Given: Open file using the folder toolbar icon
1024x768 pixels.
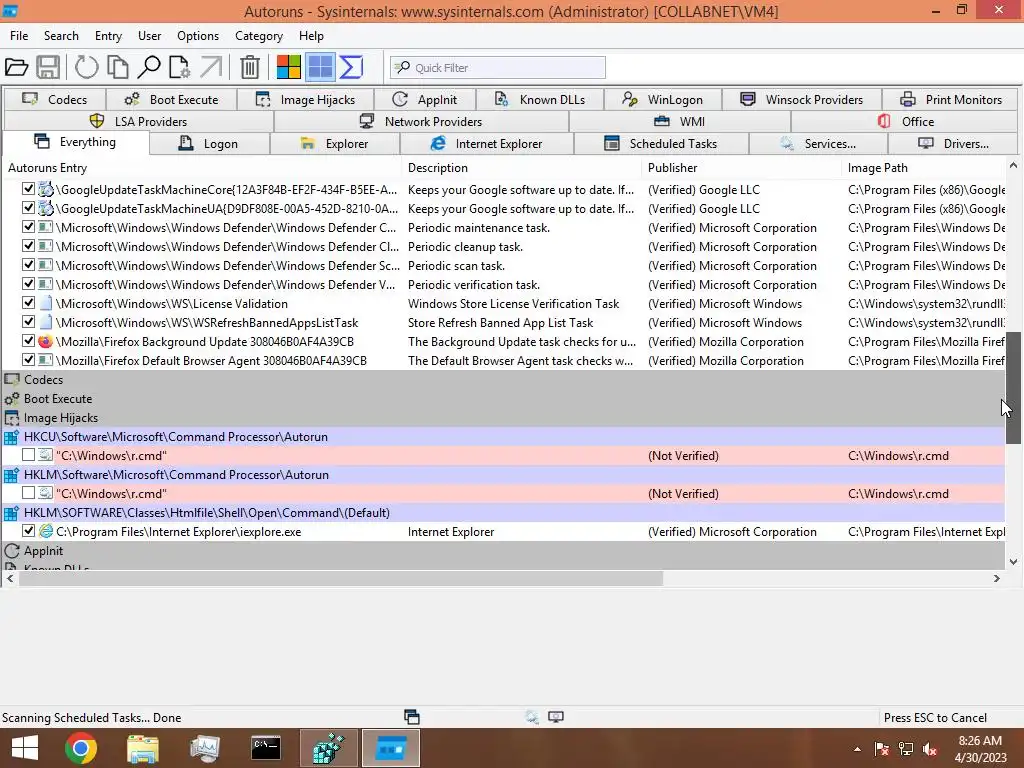Looking at the screenshot, I should [x=16, y=67].
